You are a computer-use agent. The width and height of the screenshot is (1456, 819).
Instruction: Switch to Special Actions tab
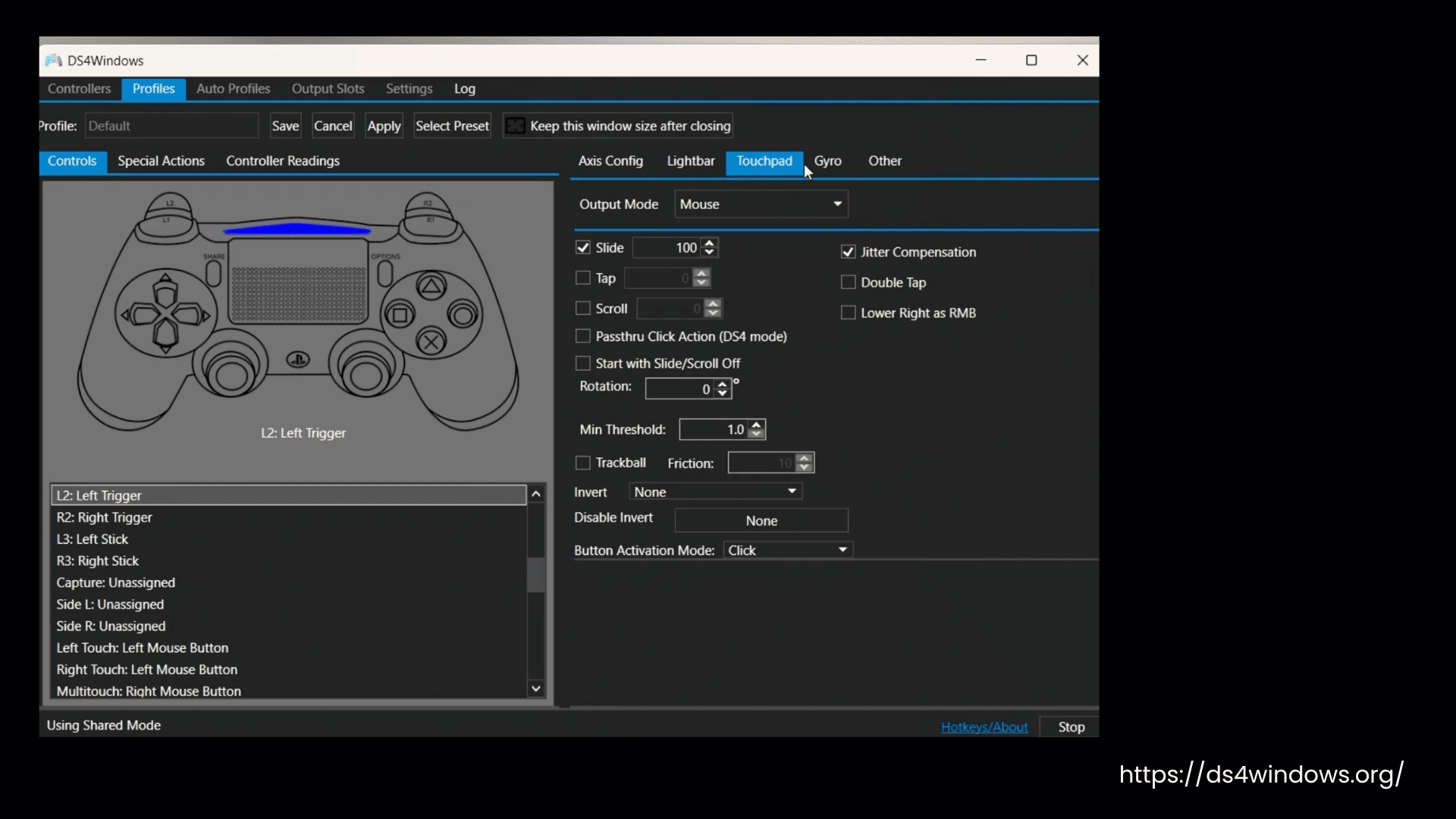click(x=161, y=161)
